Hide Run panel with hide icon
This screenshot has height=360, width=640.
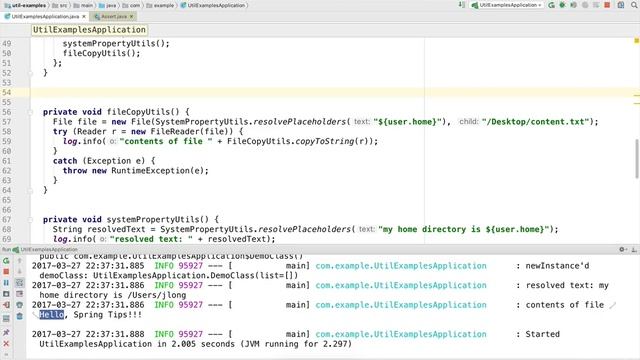[x=634, y=249]
